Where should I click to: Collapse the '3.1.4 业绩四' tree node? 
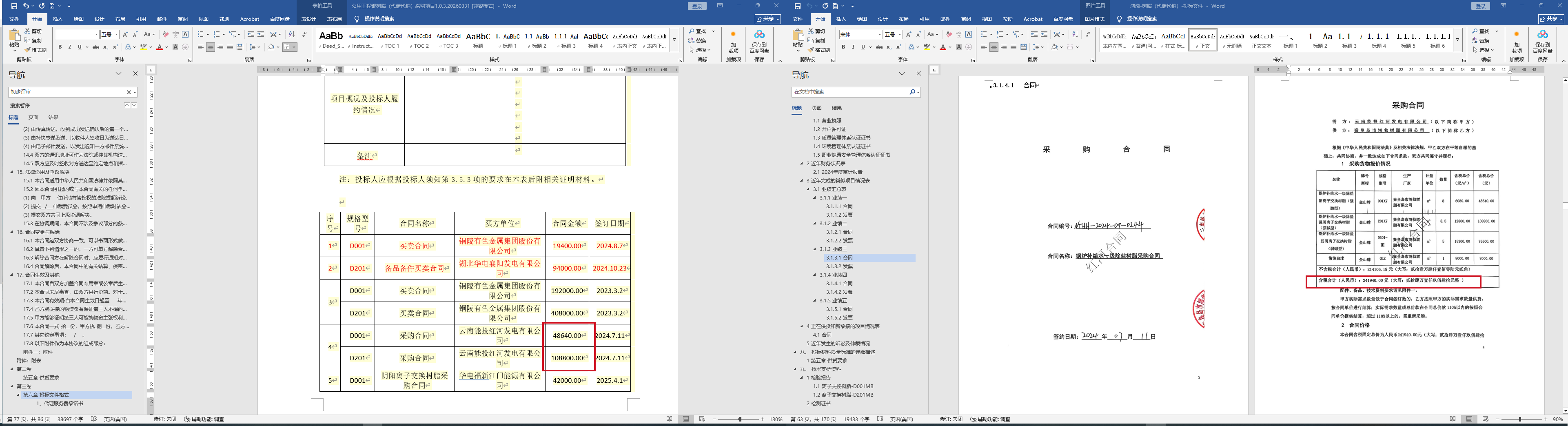[815, 275]
